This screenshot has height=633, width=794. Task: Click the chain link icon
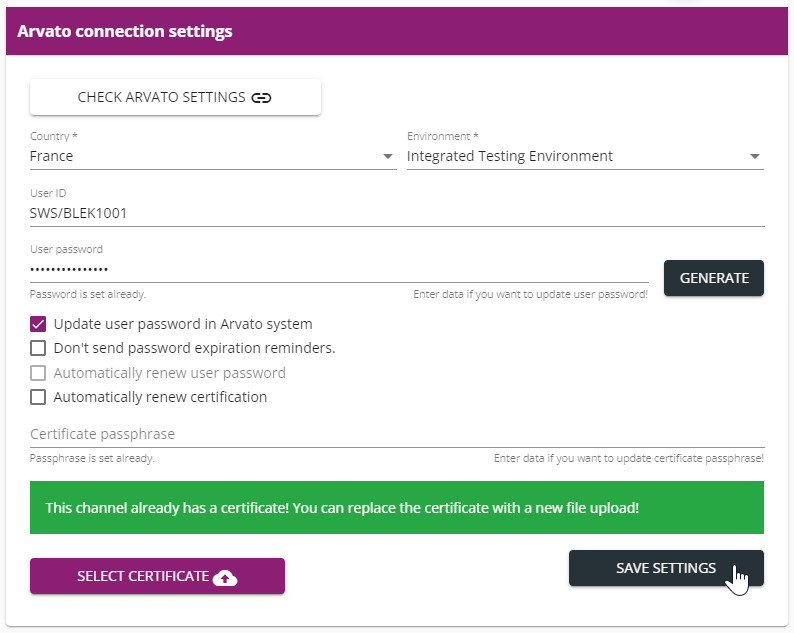point(261,98)
